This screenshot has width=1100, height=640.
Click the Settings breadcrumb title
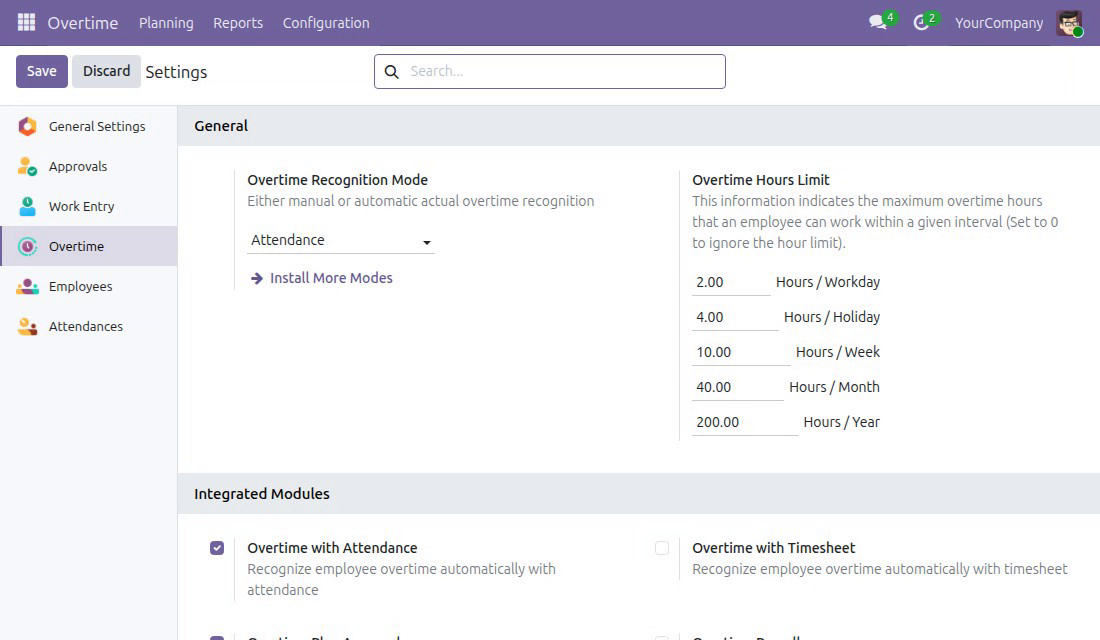[176, 72]
